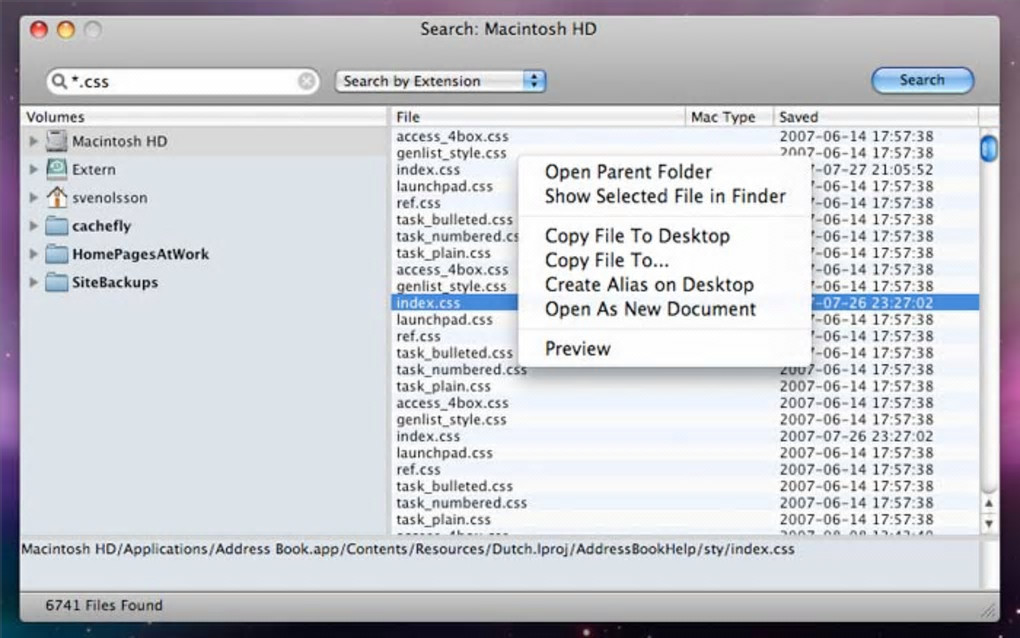Expand the svenolsson home folder
This screenshot has width=1020, height=638.
33,197
